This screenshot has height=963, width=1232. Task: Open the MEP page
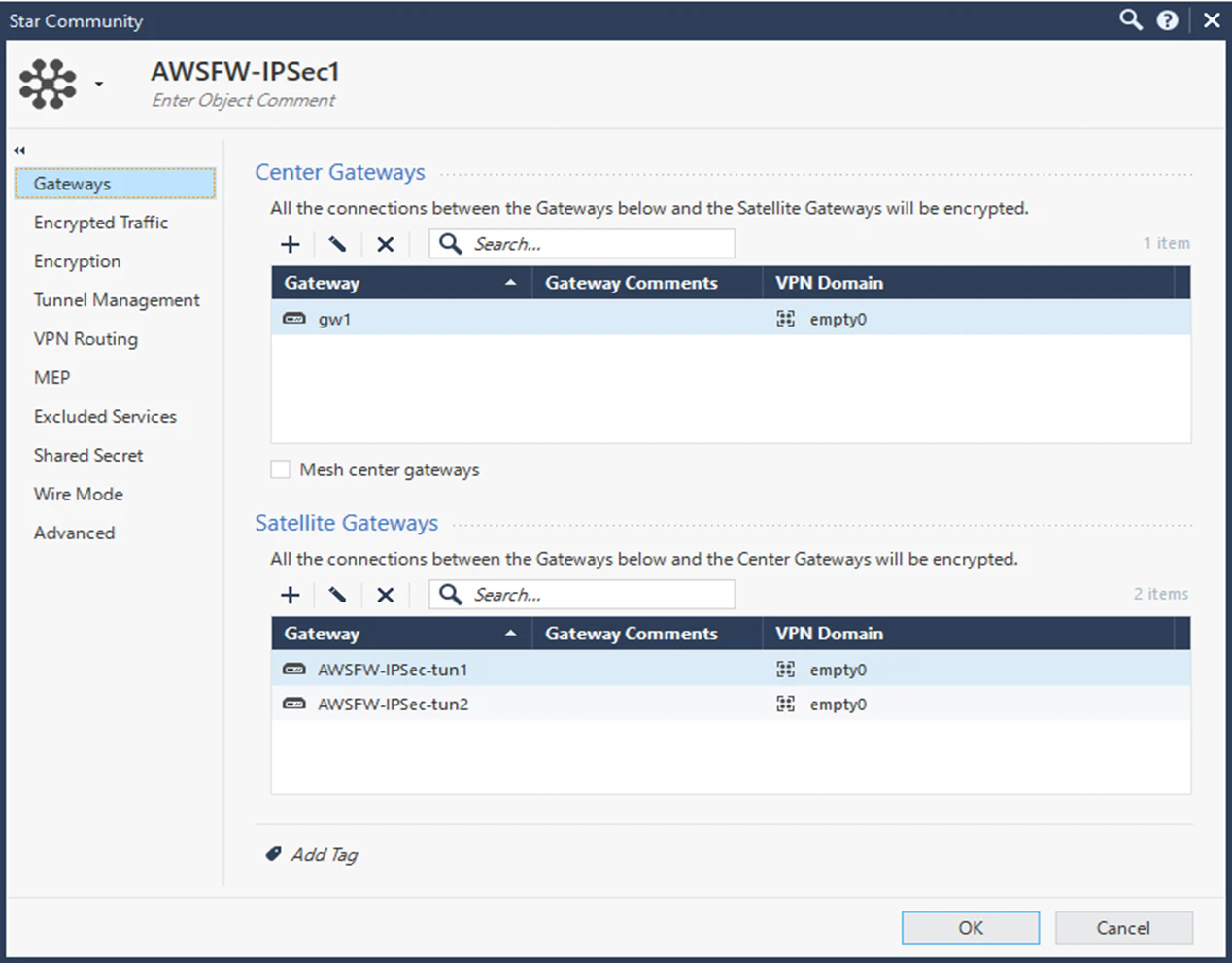coord(52,377)
